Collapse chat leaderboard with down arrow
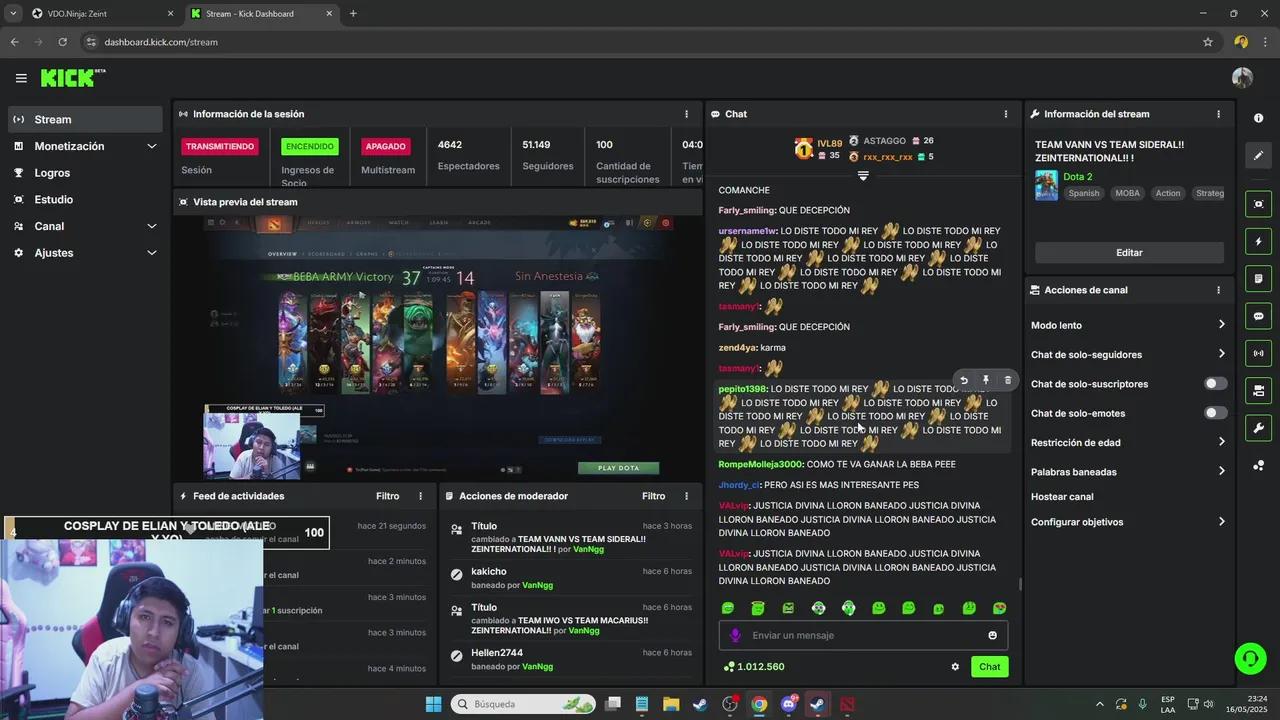 tap(863, 175)
